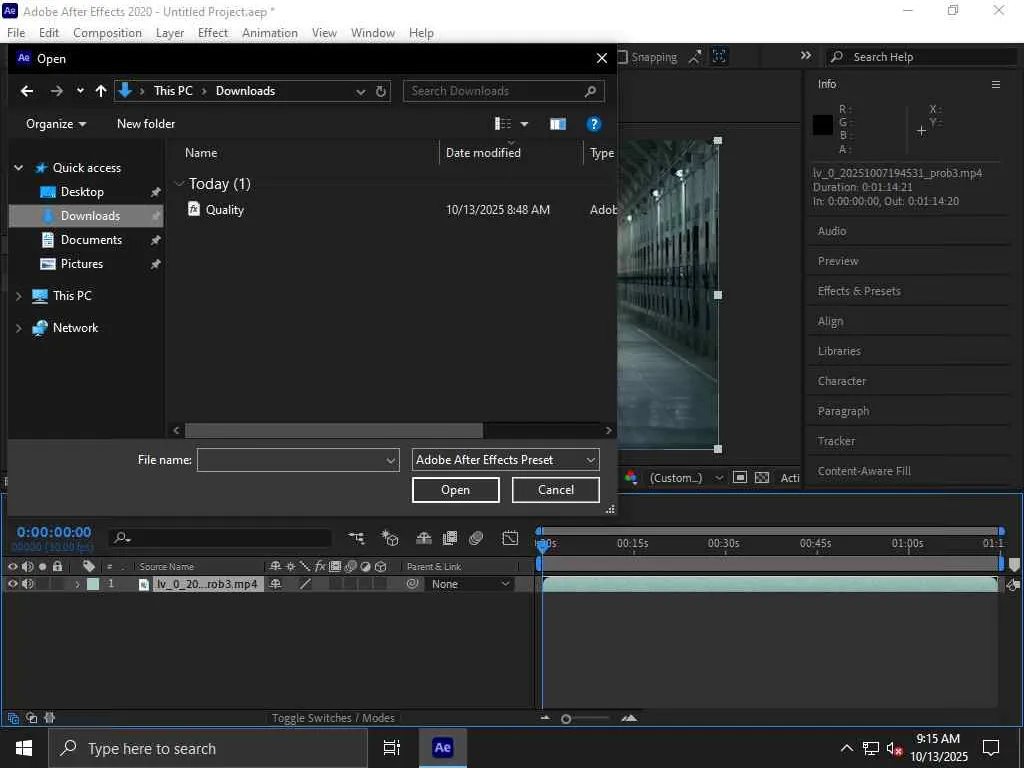The image size is (1024, 768).
Task: Hide video for the lv_0_20...rob3.mp4 layer
Action: click(x=13, y=584)
